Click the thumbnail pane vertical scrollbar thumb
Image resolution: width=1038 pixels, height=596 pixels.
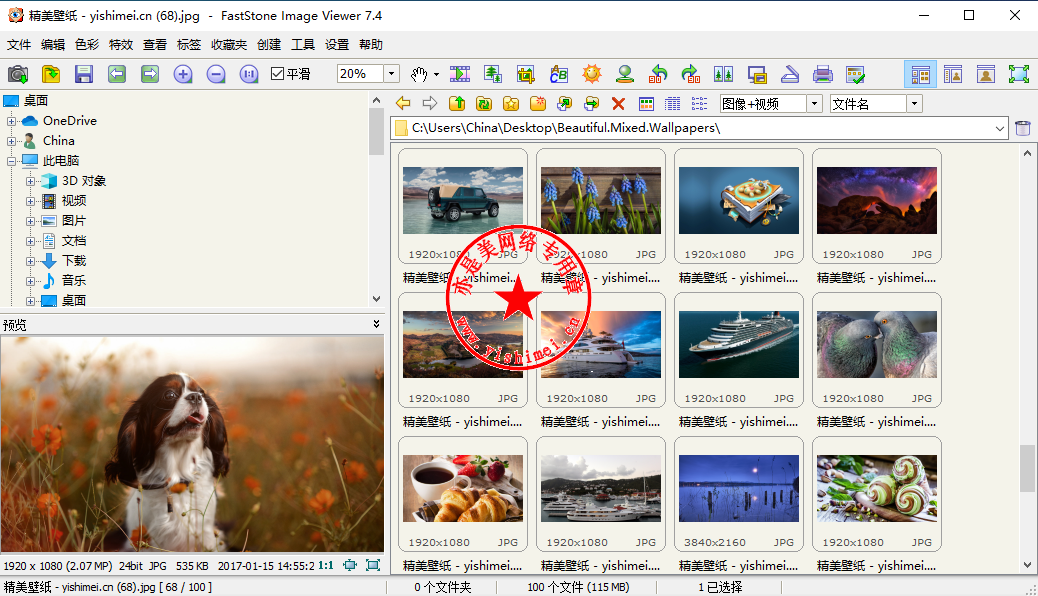point(1027,468)
